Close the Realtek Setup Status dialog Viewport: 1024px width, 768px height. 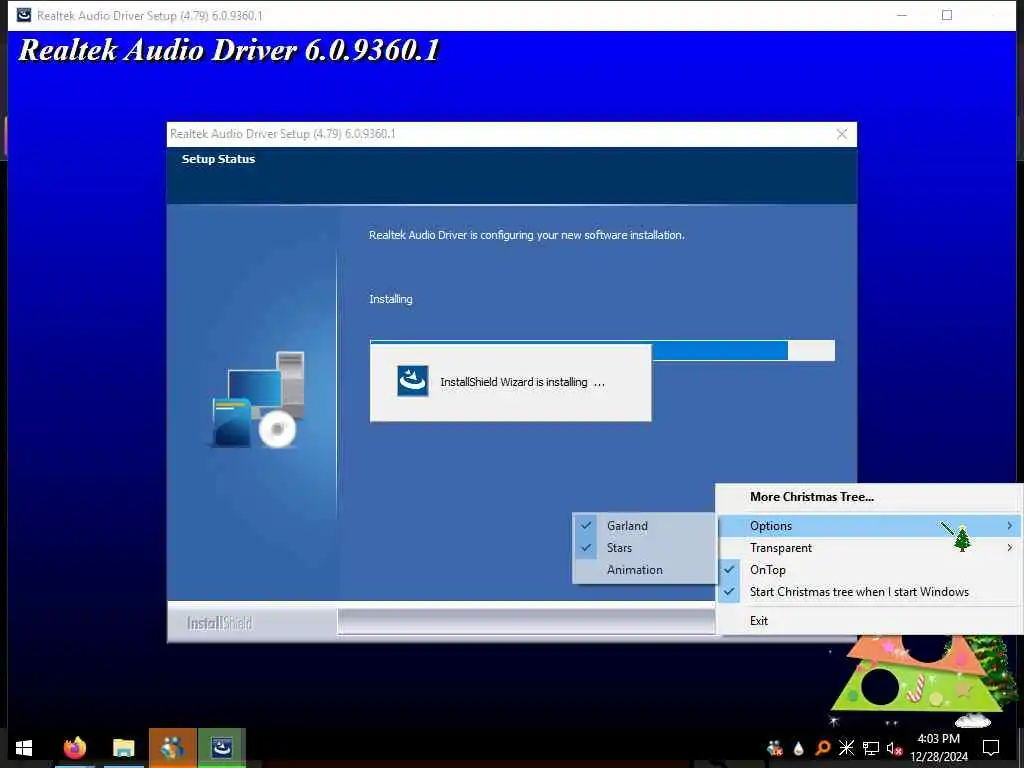point(842,134)
